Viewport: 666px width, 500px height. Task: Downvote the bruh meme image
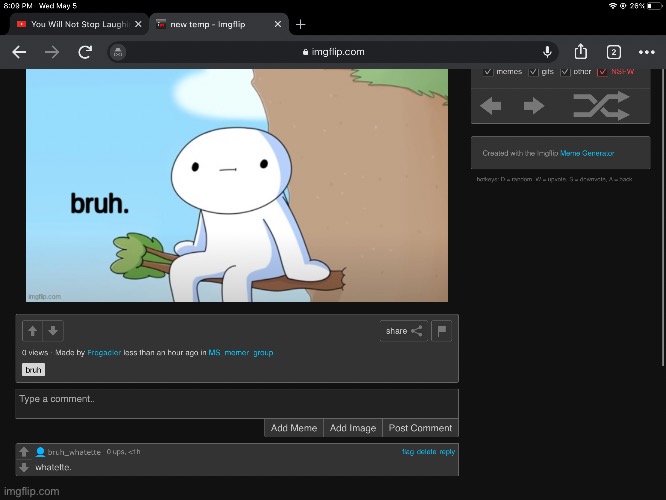pyautogui.click(x=53, y=331)
